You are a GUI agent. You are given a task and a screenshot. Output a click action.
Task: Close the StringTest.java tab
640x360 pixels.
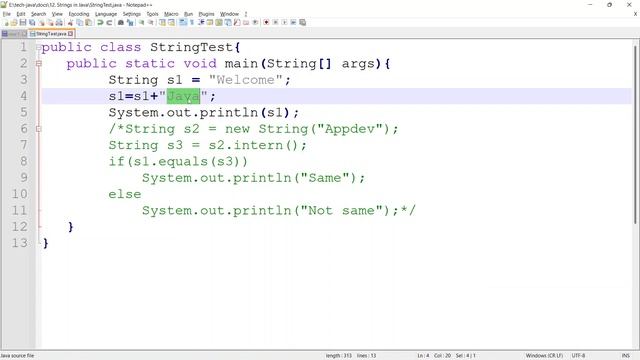(71, 34)
